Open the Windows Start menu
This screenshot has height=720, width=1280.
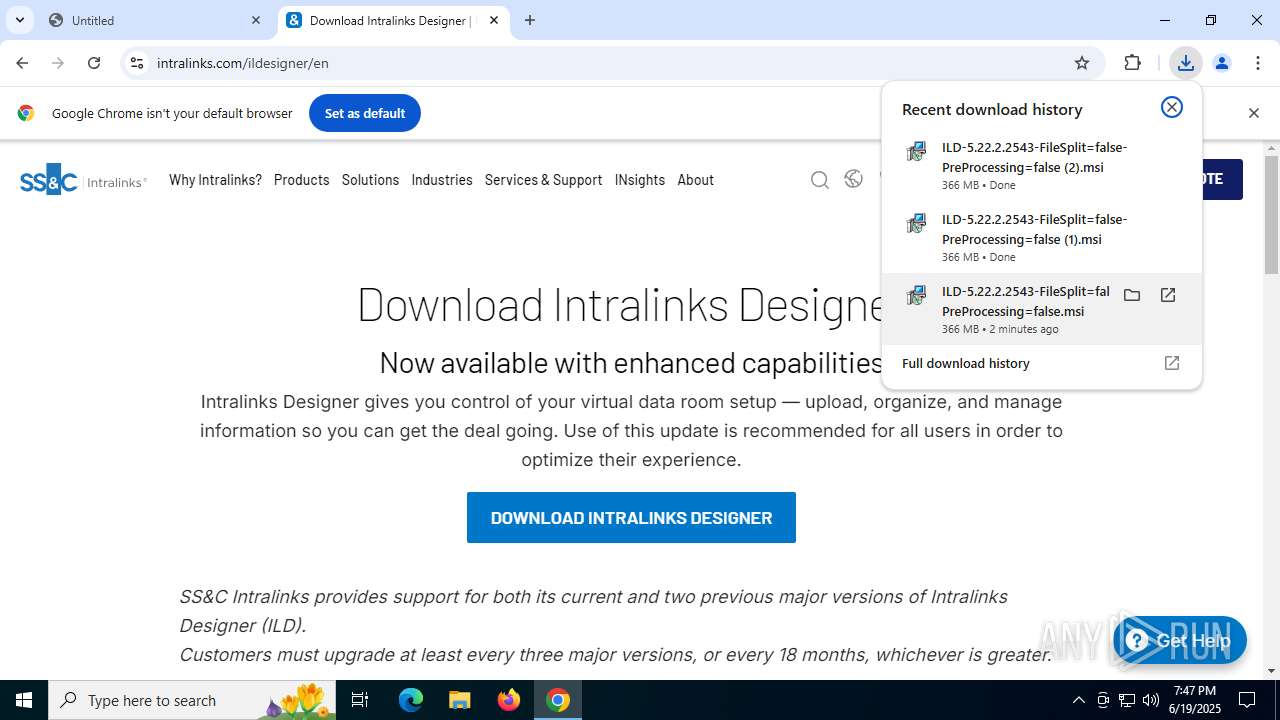click(x=24, y=700)
